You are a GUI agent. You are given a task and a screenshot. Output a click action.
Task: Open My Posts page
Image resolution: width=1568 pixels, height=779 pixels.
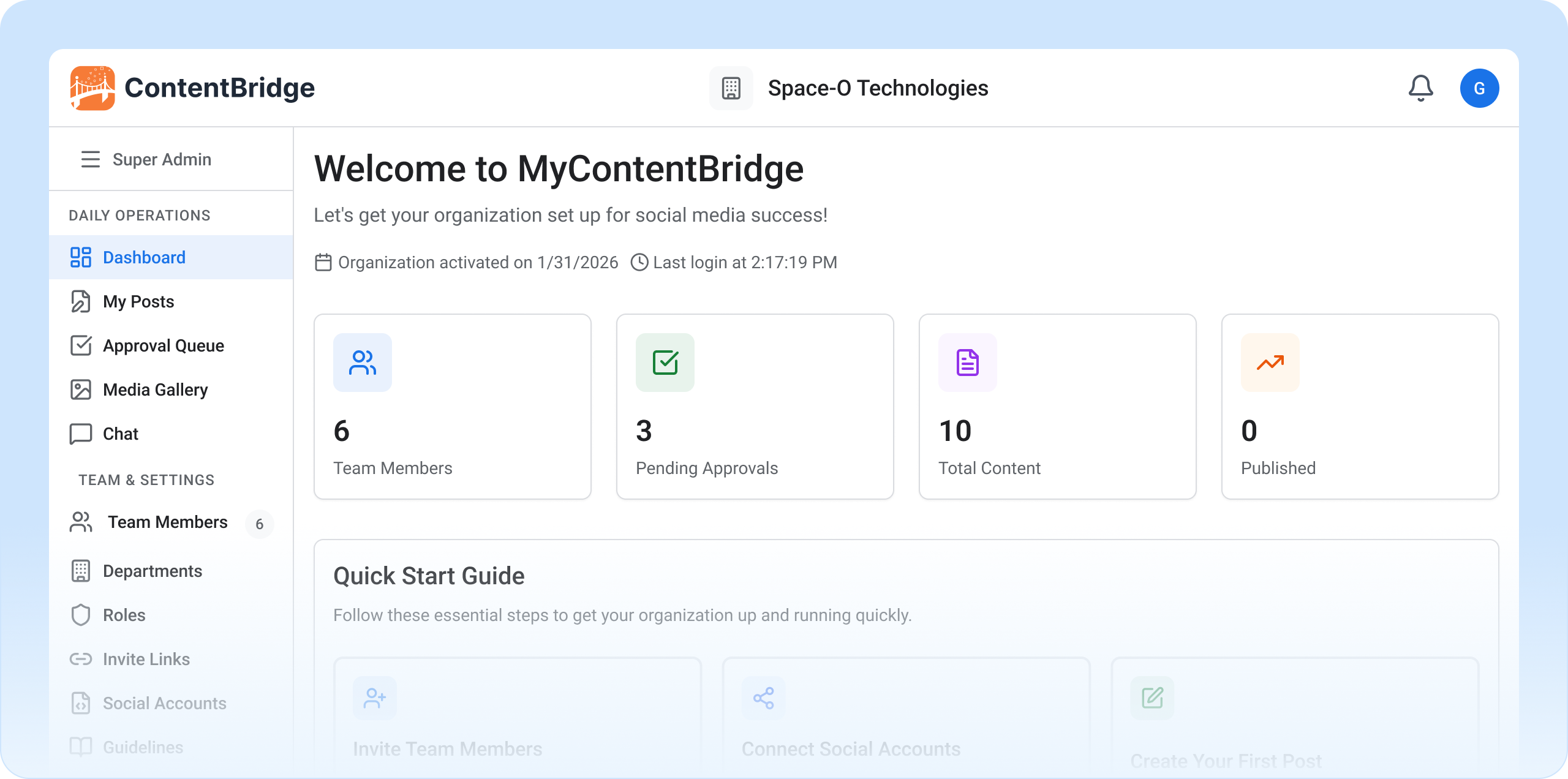point(138,301)
